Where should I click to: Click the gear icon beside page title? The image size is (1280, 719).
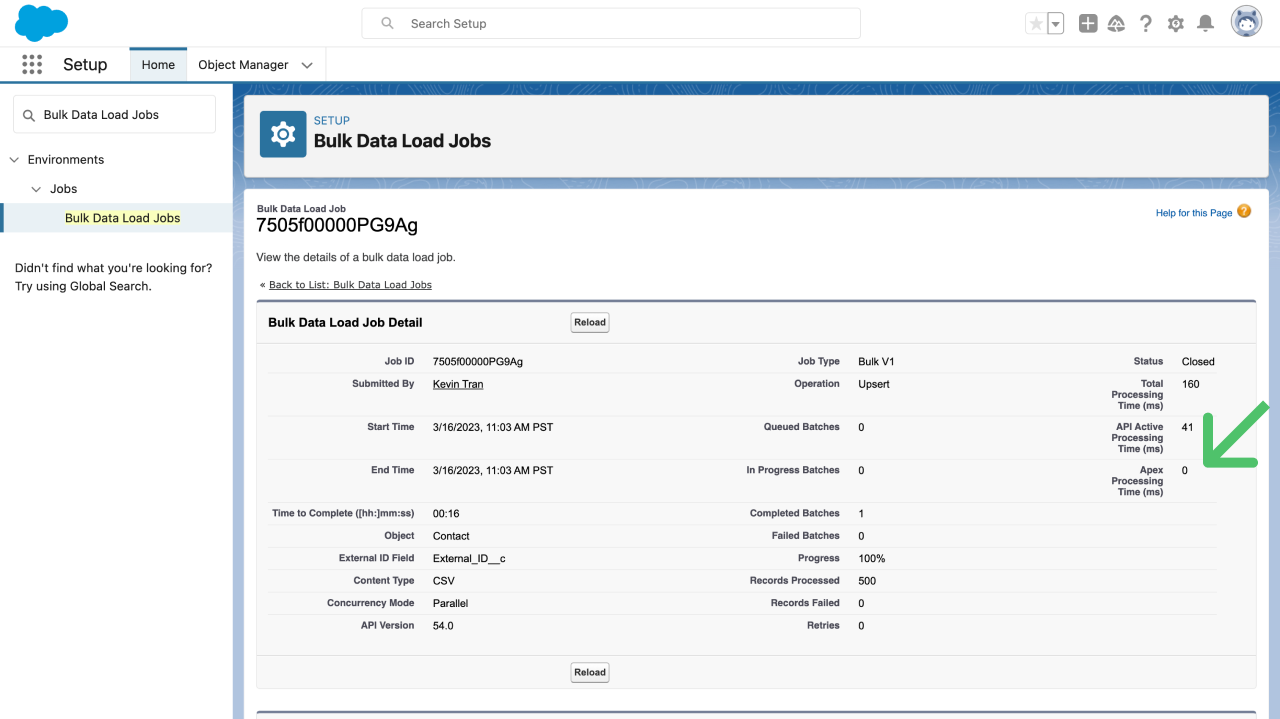click(283, 134)
